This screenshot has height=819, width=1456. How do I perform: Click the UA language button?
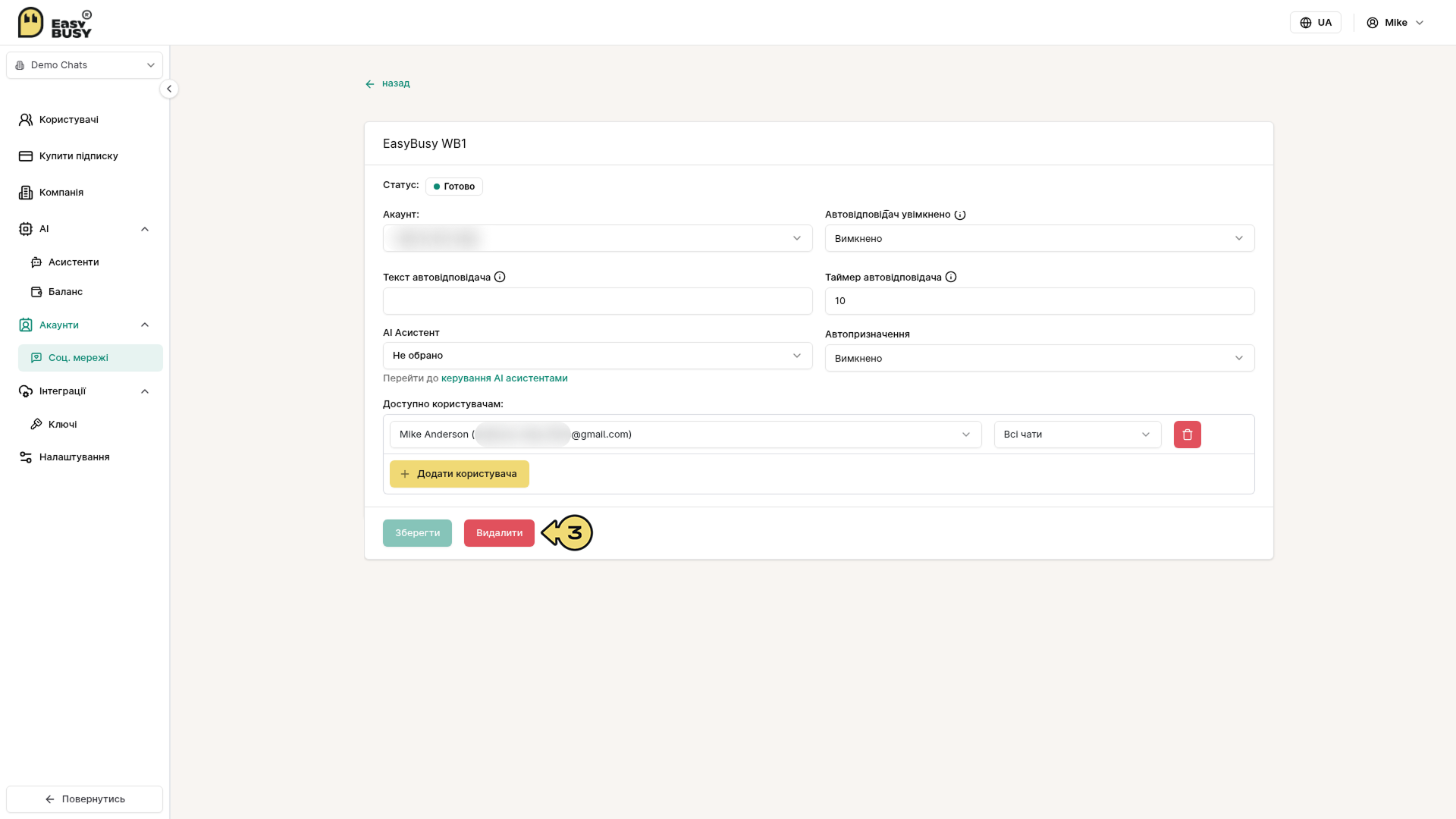click(1316, 23)
